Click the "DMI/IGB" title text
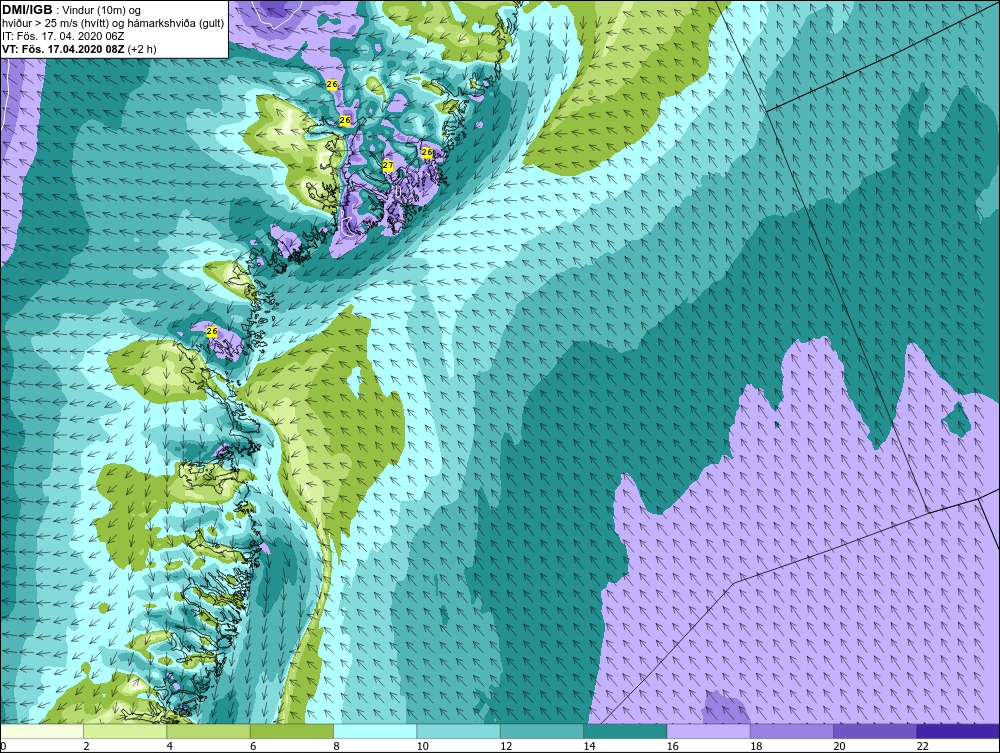Viewport: 1000px width, 753px height. click(27, 10)
